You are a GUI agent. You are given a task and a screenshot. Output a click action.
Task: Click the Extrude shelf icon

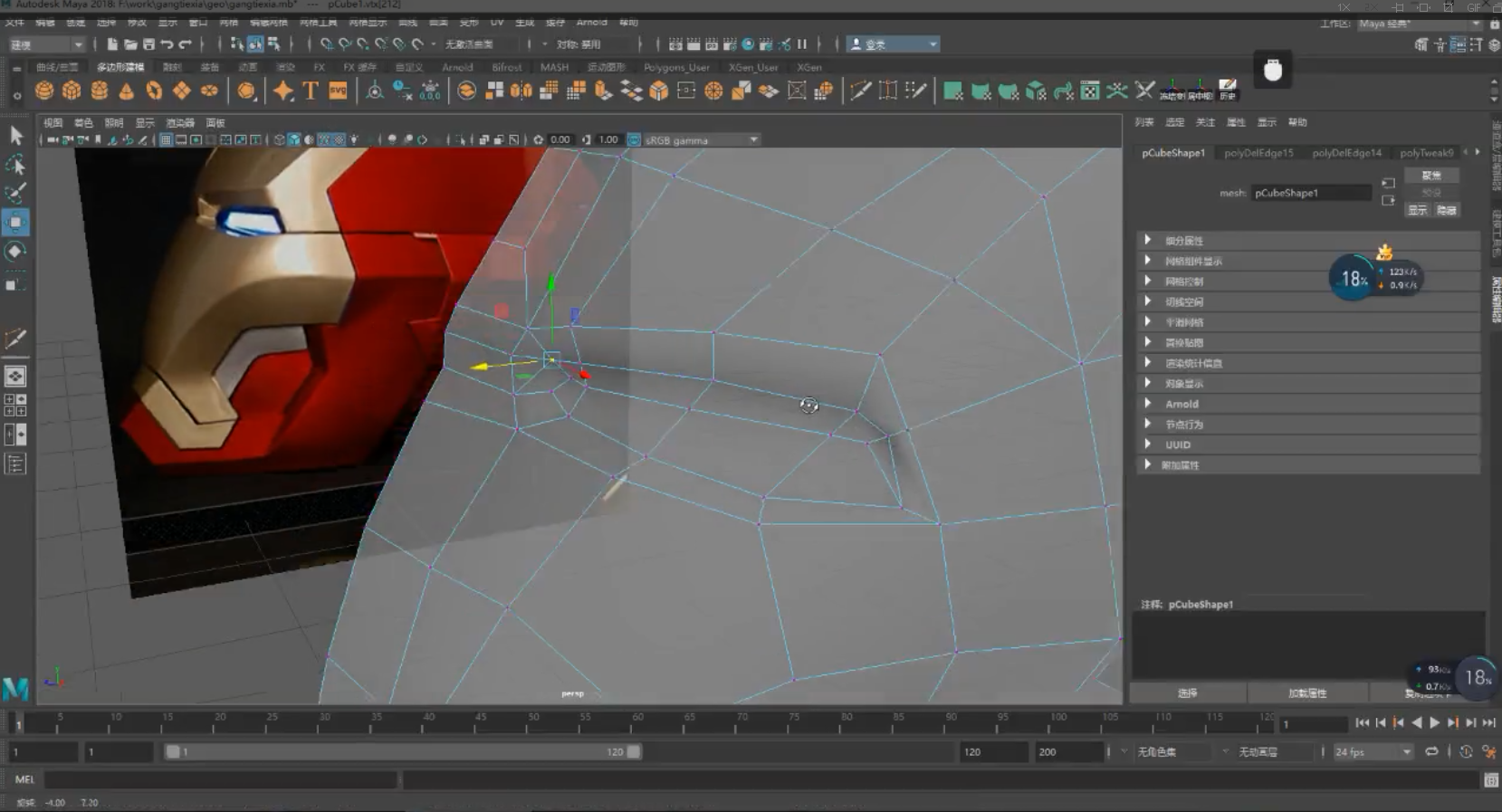(x=603, y=91)
